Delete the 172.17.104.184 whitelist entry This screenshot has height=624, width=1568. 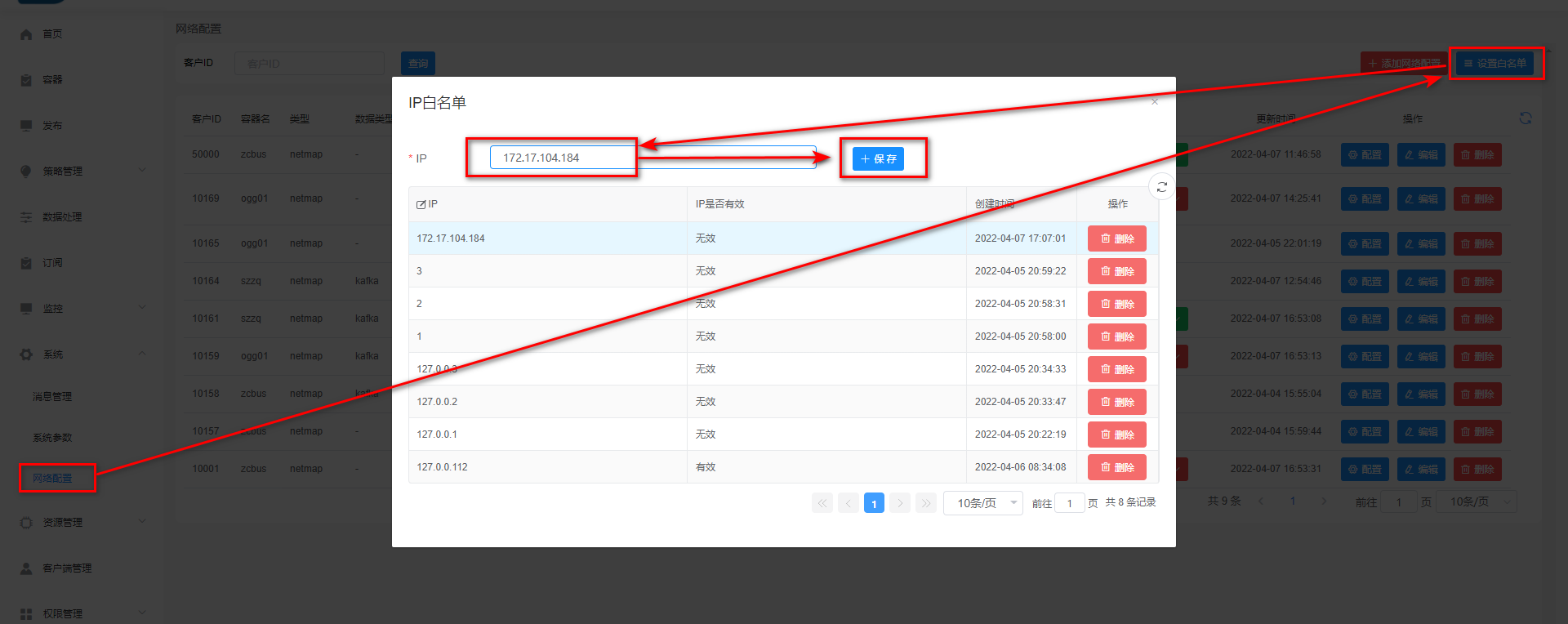coord(1116,238)
